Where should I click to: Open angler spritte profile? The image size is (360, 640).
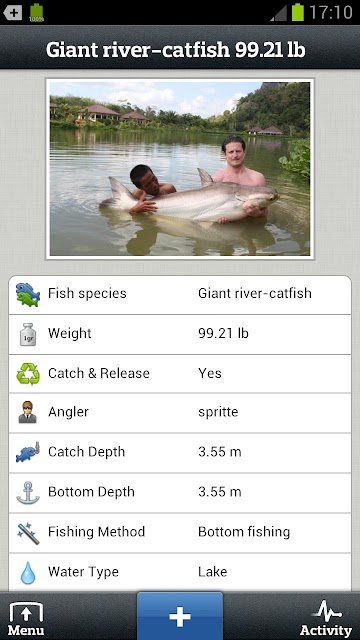[218, 412]
